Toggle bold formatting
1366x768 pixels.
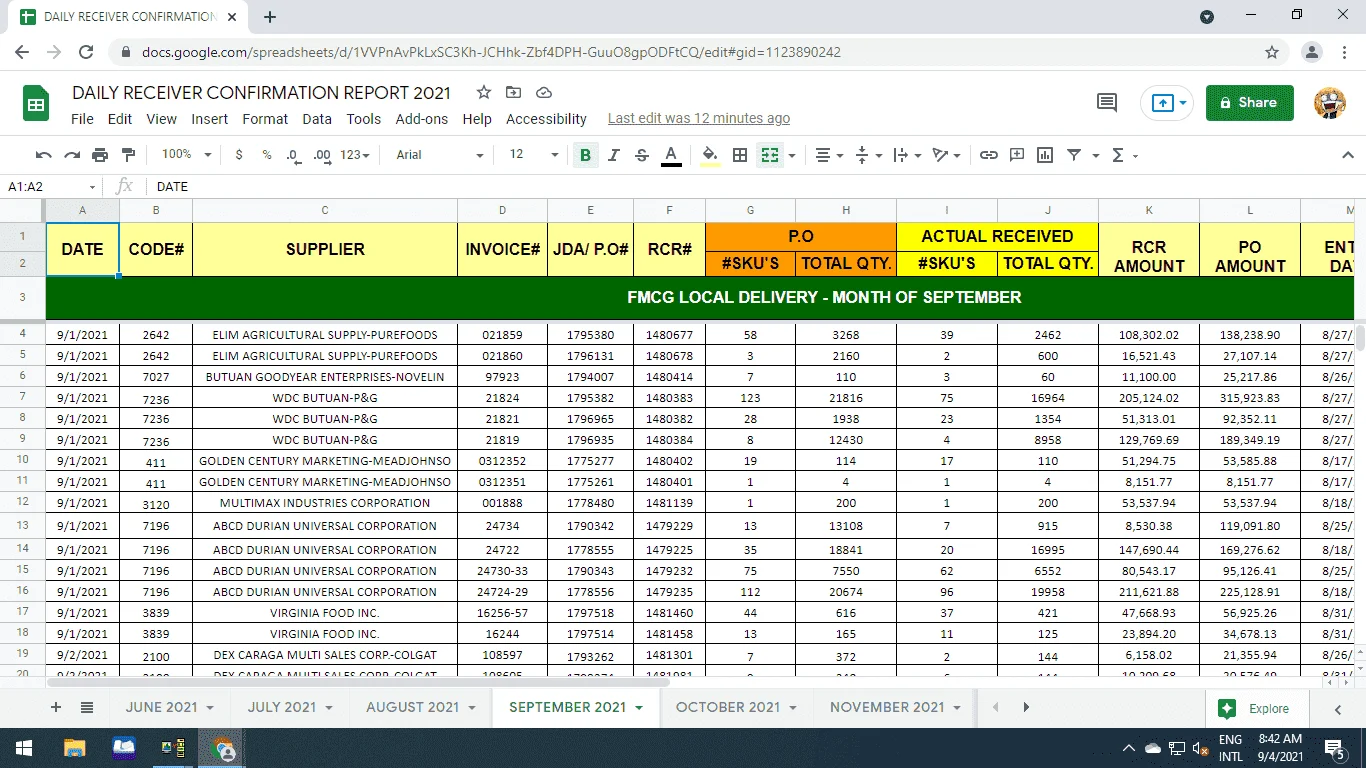pyautogui.click(x=585, y=155)
